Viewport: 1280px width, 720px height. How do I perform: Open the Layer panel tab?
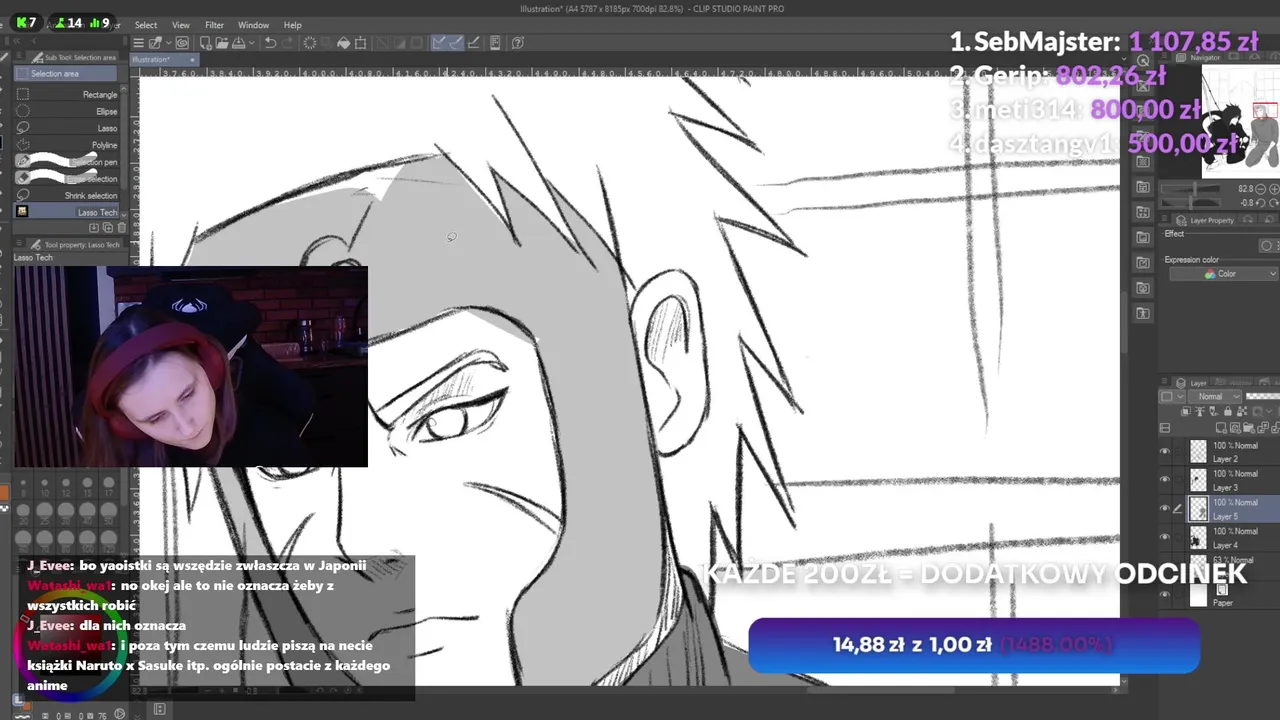1190,383
